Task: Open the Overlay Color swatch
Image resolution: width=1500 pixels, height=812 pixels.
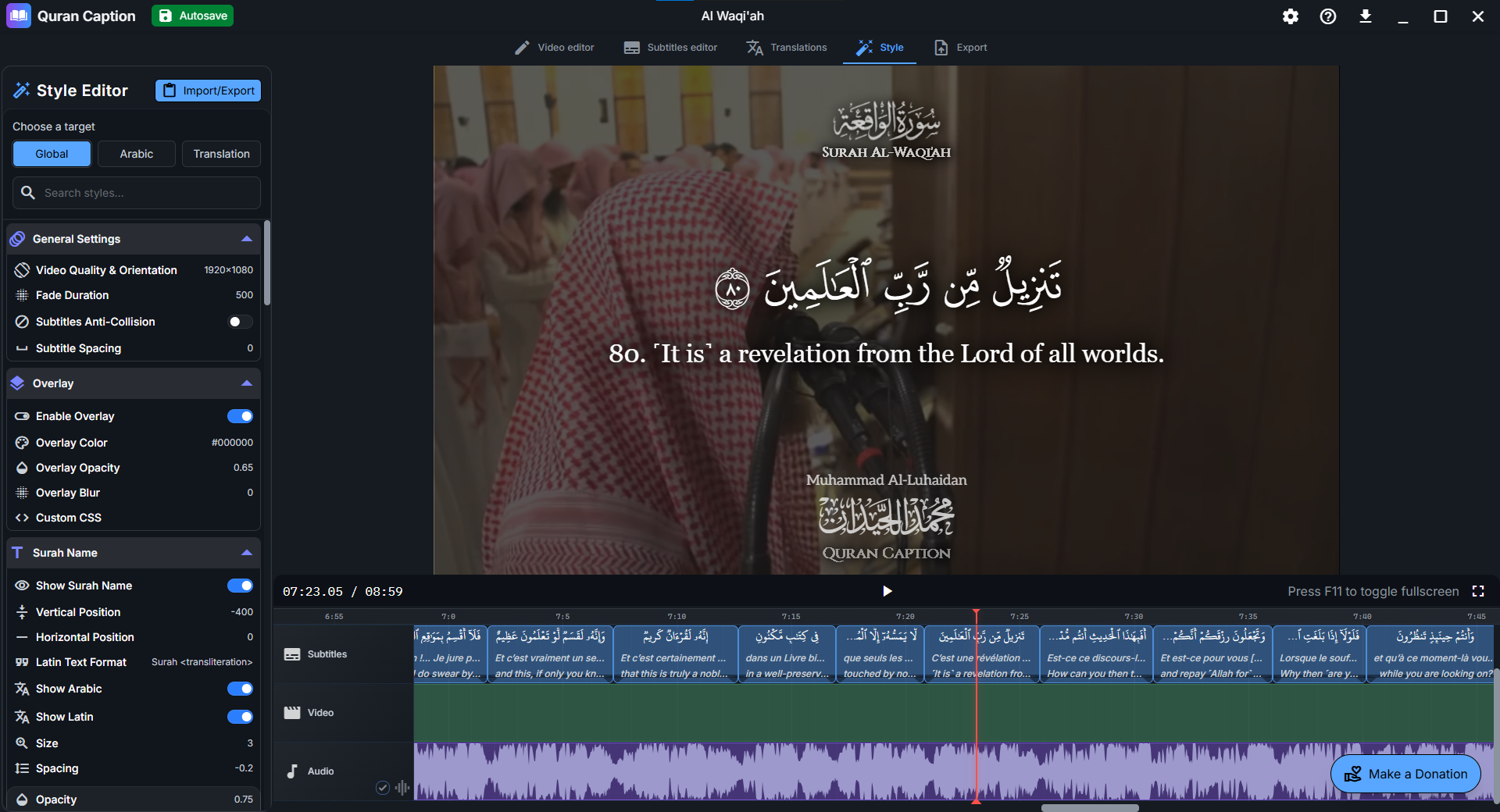Action: (230, 442)
